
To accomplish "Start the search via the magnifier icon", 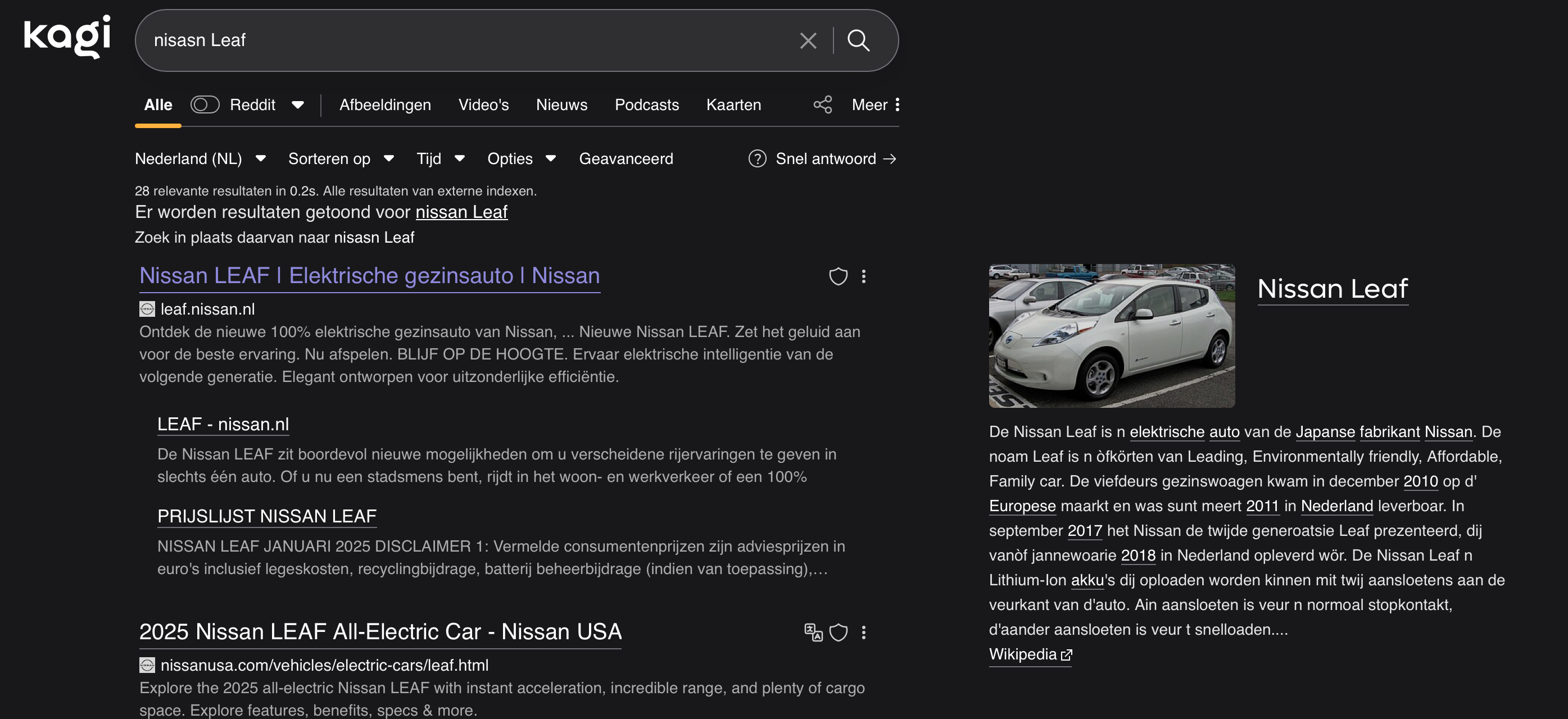I will pyautogui.click(x=859, y=41).
